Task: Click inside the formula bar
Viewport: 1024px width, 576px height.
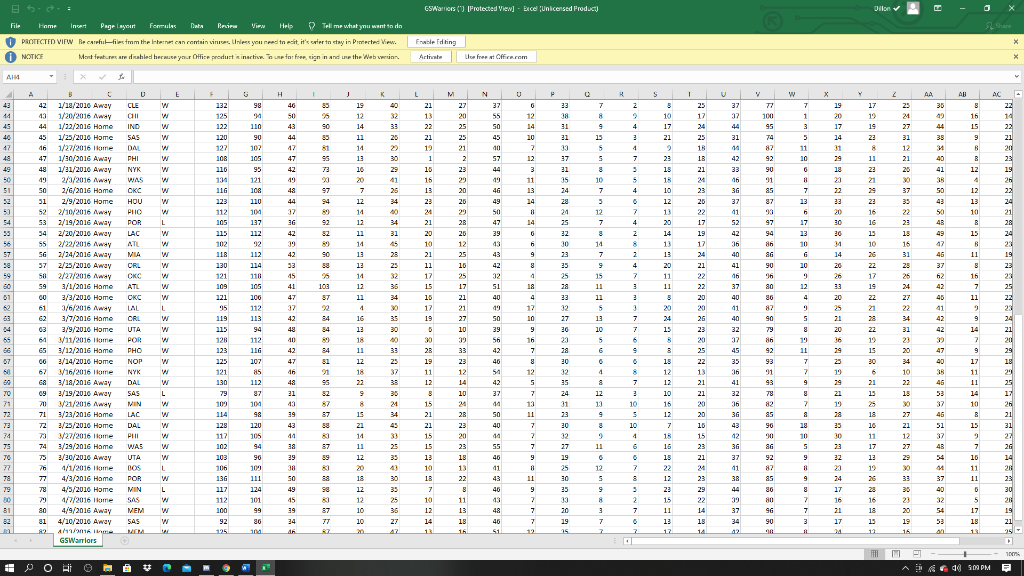Action: pos(573,77)
